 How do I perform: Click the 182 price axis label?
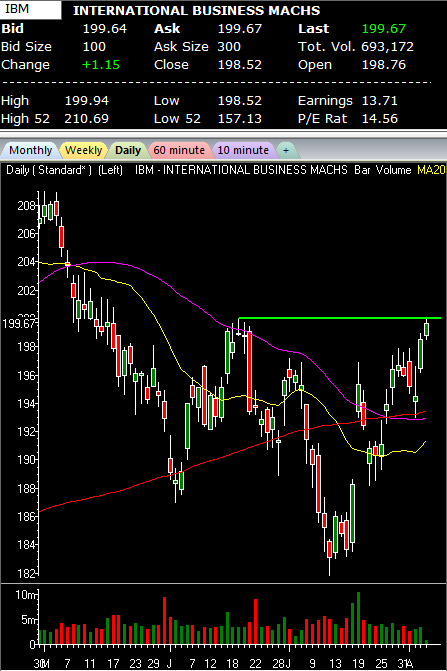(x=26, y=573)
